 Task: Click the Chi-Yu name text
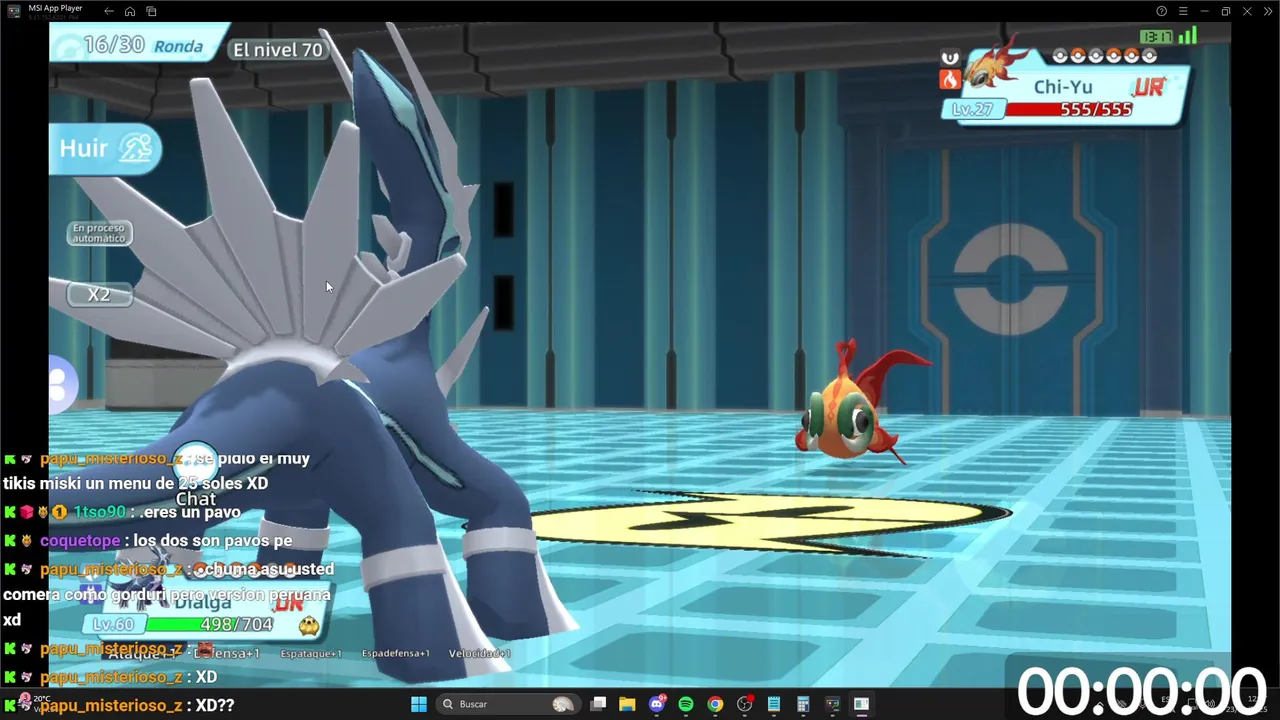pos(1063,86)
